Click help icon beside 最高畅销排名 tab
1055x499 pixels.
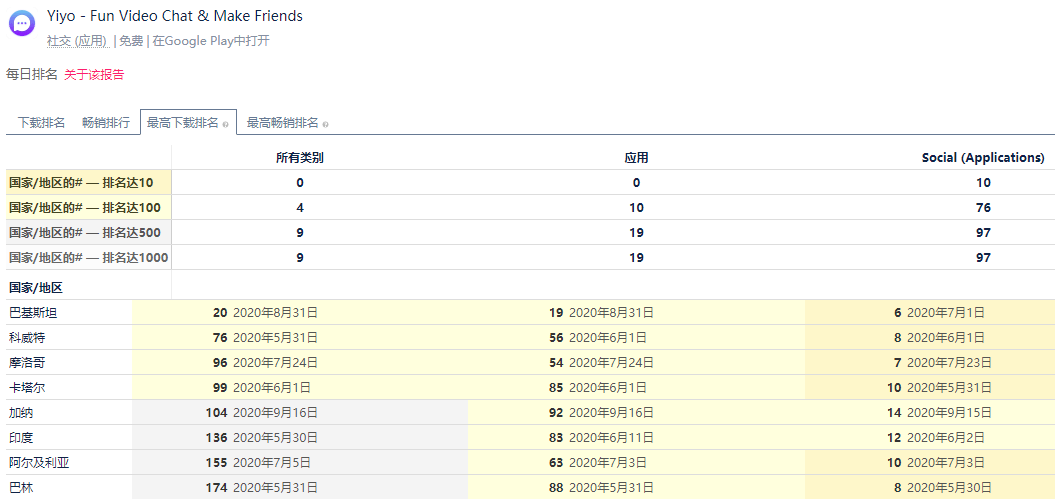326,124
